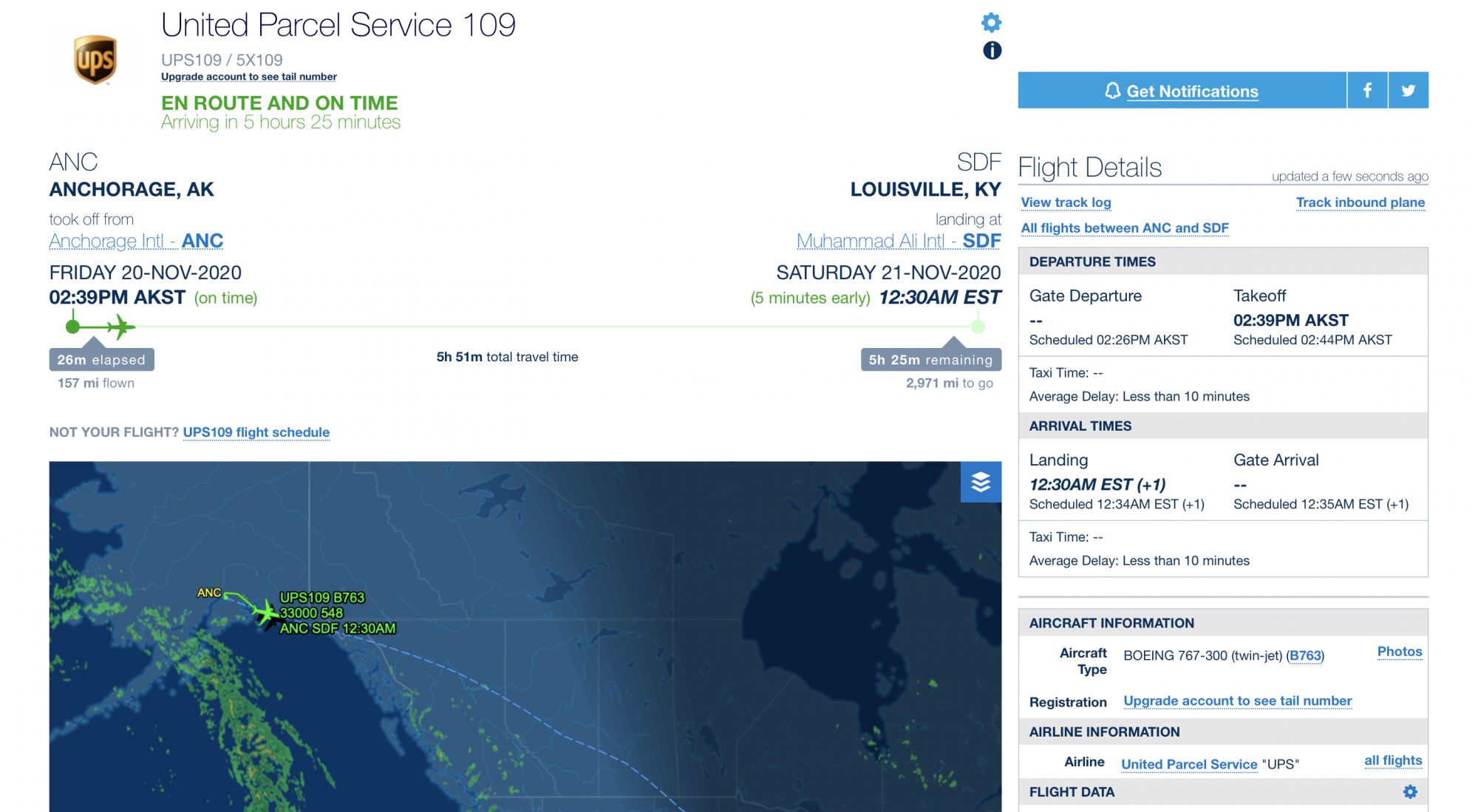View aircraft Photos link
This screenshot has height=812, width=1478.
(x=1400, y=652)
